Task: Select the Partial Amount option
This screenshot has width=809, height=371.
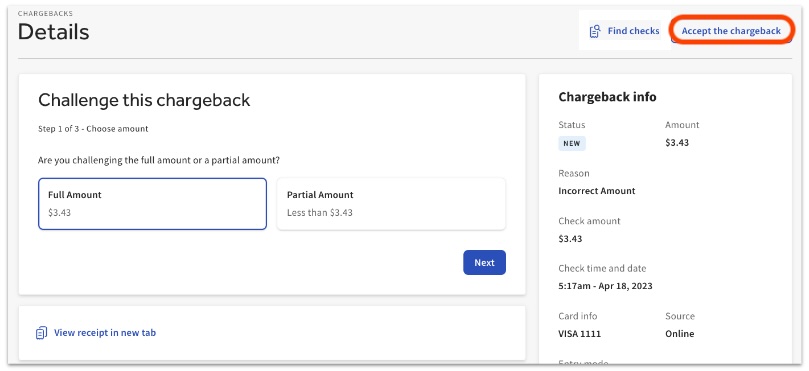Action: (x=391, y=204)
